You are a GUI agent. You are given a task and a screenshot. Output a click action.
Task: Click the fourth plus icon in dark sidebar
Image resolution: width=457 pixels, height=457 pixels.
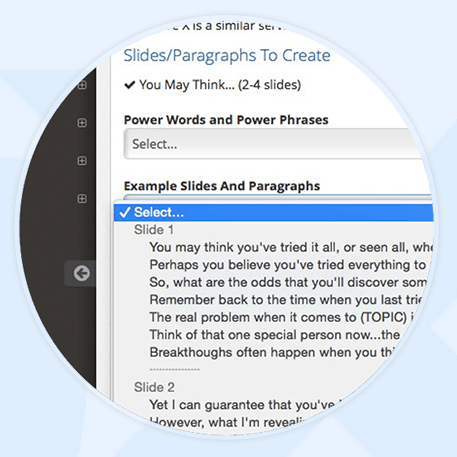(x=82, y=199)
